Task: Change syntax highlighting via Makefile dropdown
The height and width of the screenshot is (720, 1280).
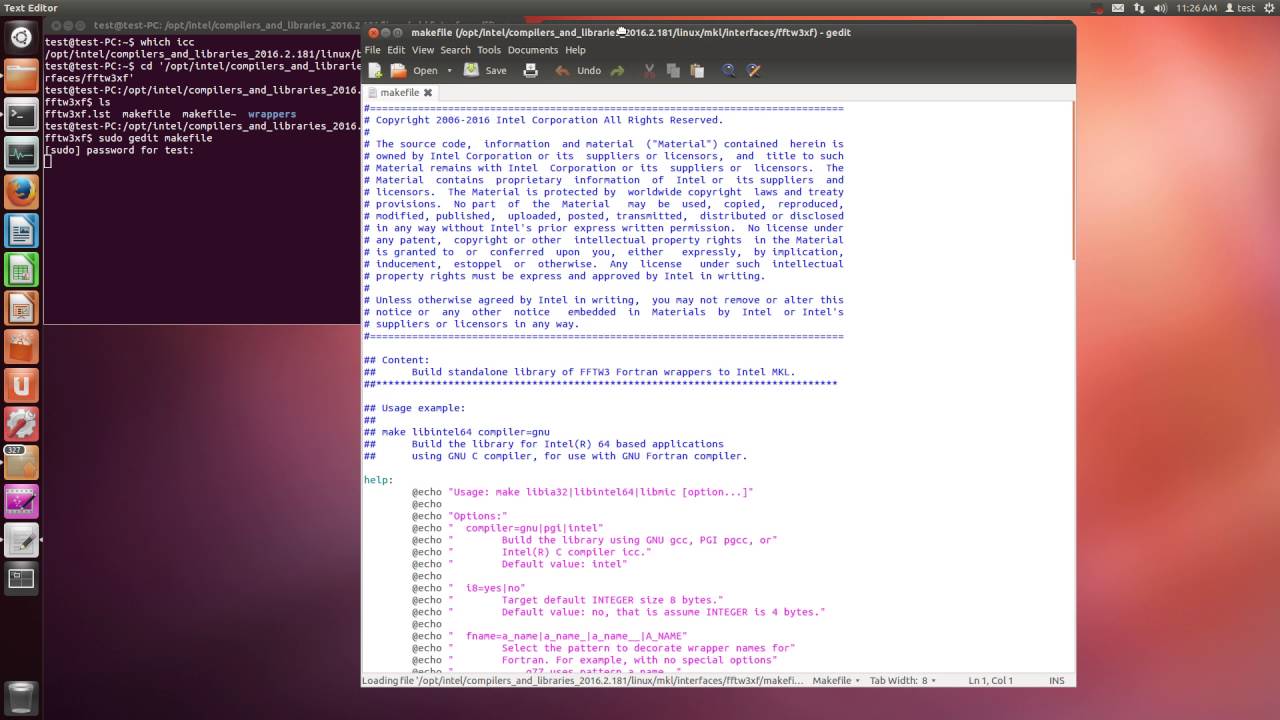Action: pyautogui.click(x=836, y=680)
